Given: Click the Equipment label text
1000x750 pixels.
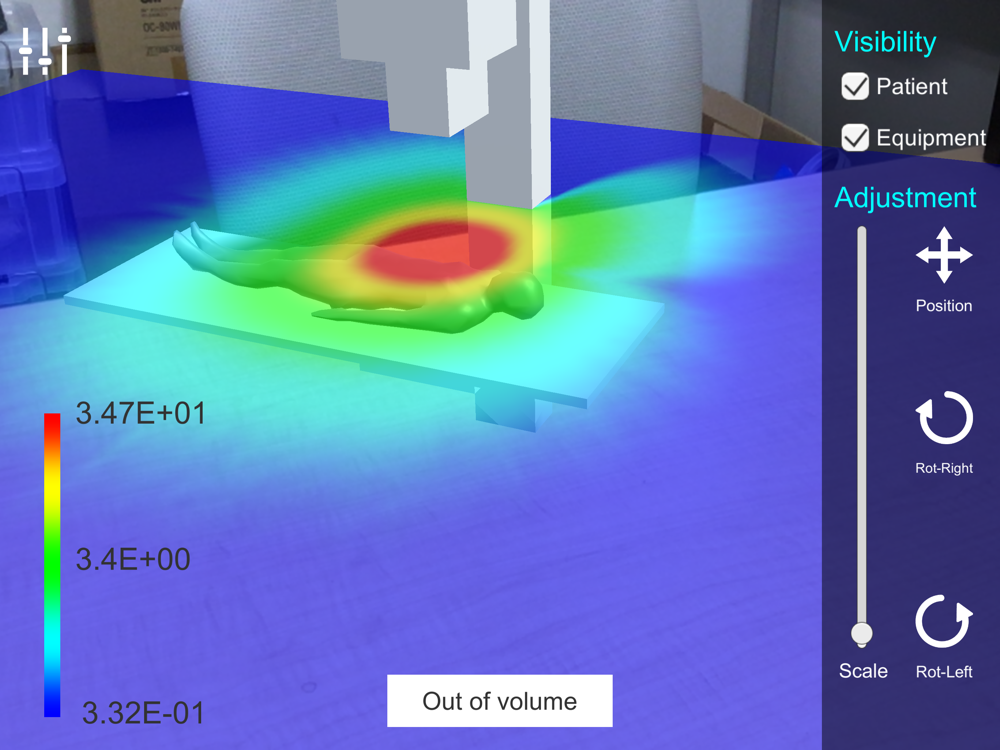Looking at the screenshot, I should [931, 138].
